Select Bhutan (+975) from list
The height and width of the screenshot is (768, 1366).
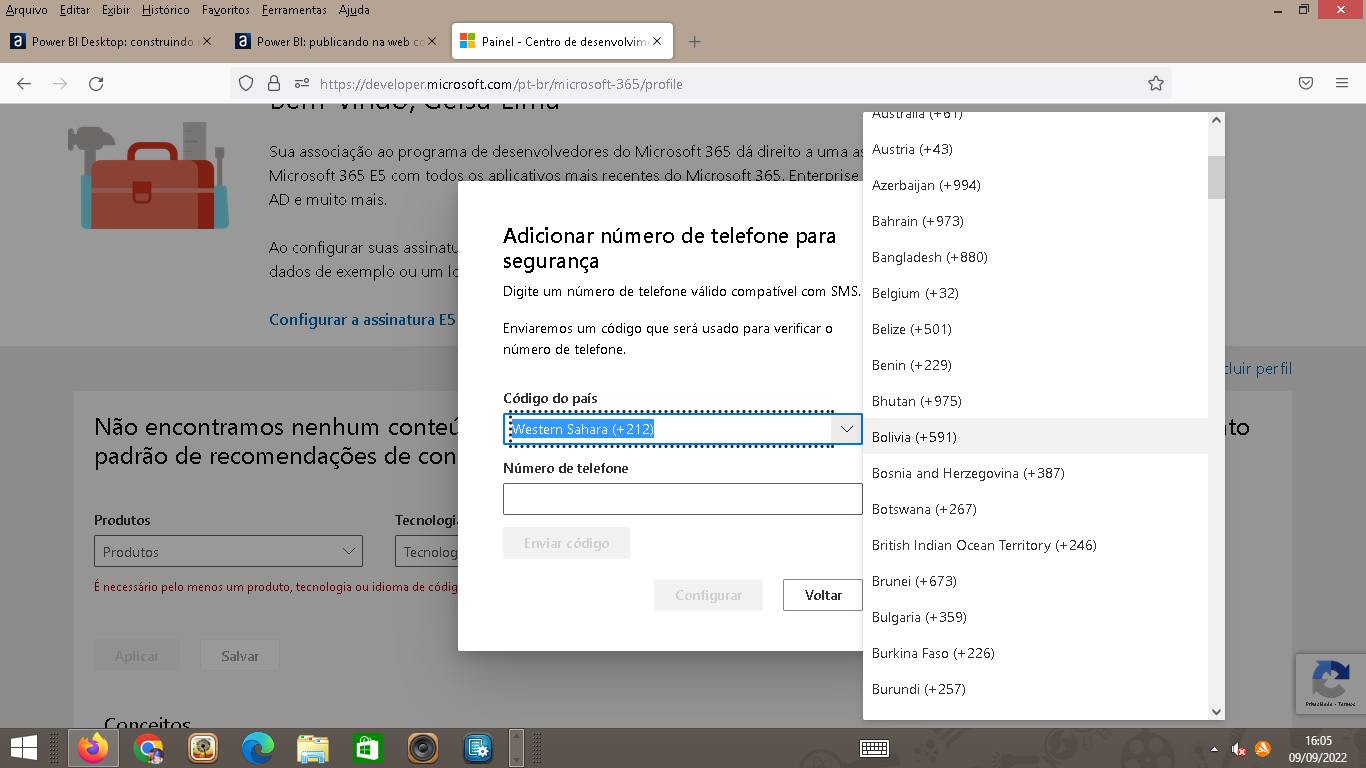coord(1035,401)
